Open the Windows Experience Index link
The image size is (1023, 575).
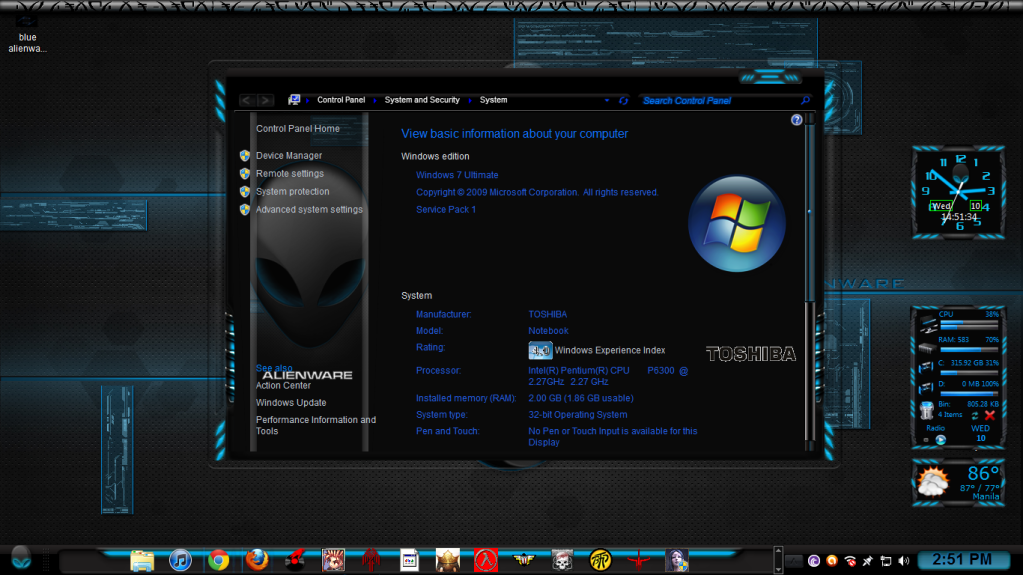[x=610, y=350]
